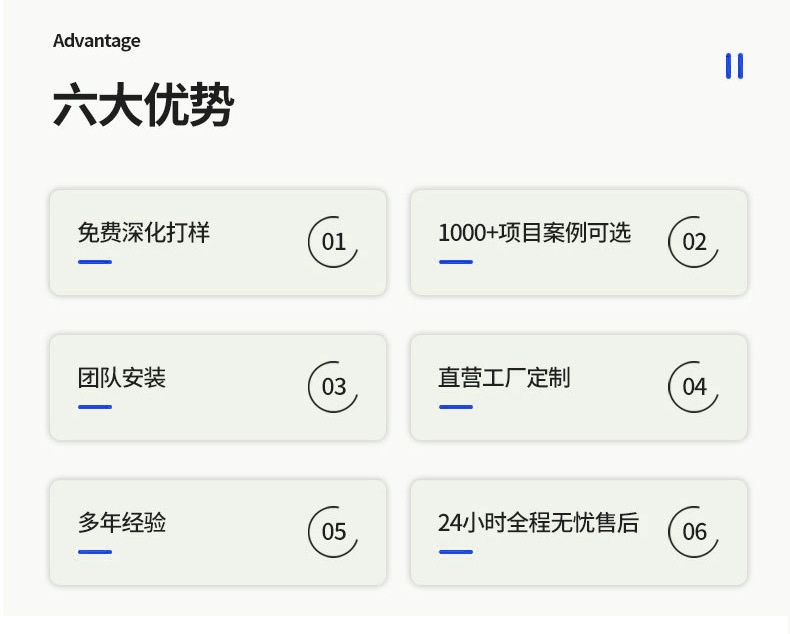790x634 pixels.
Task: Select the 团队安装 text
Action: [122, 378]
